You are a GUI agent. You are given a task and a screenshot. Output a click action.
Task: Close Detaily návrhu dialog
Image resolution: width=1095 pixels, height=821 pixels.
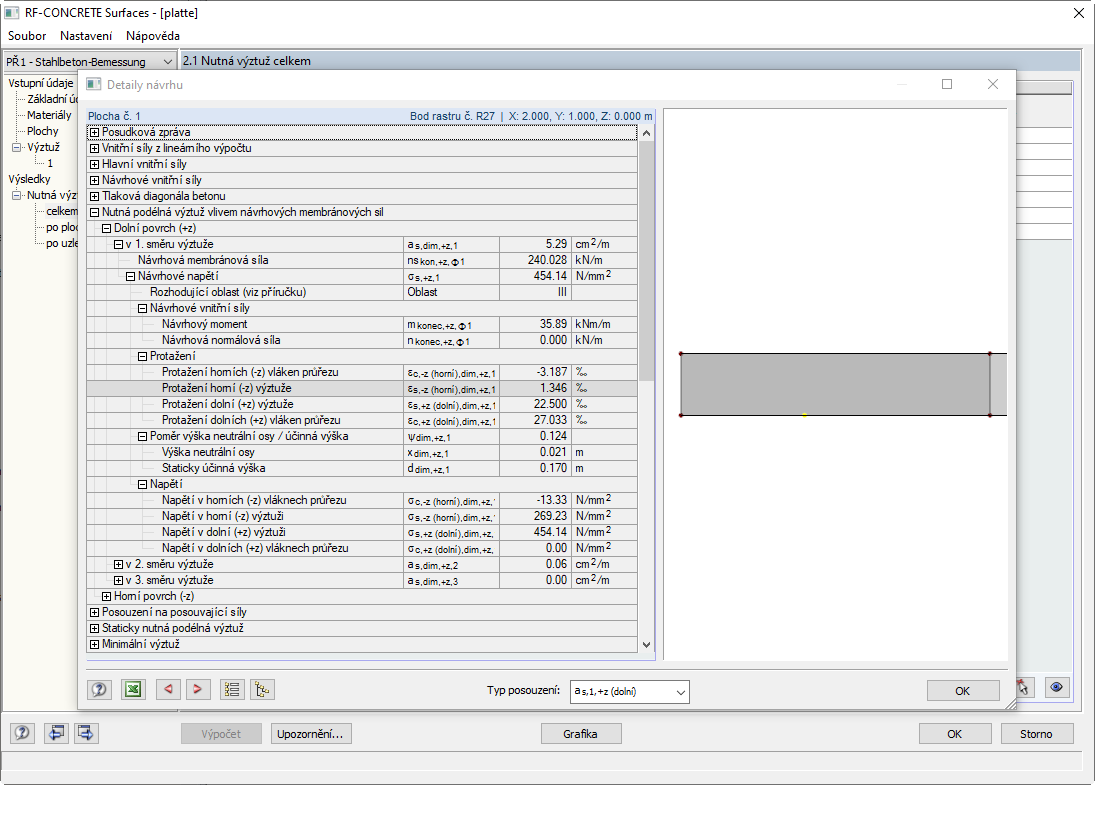pyautogui.click(x=993, y=84)
